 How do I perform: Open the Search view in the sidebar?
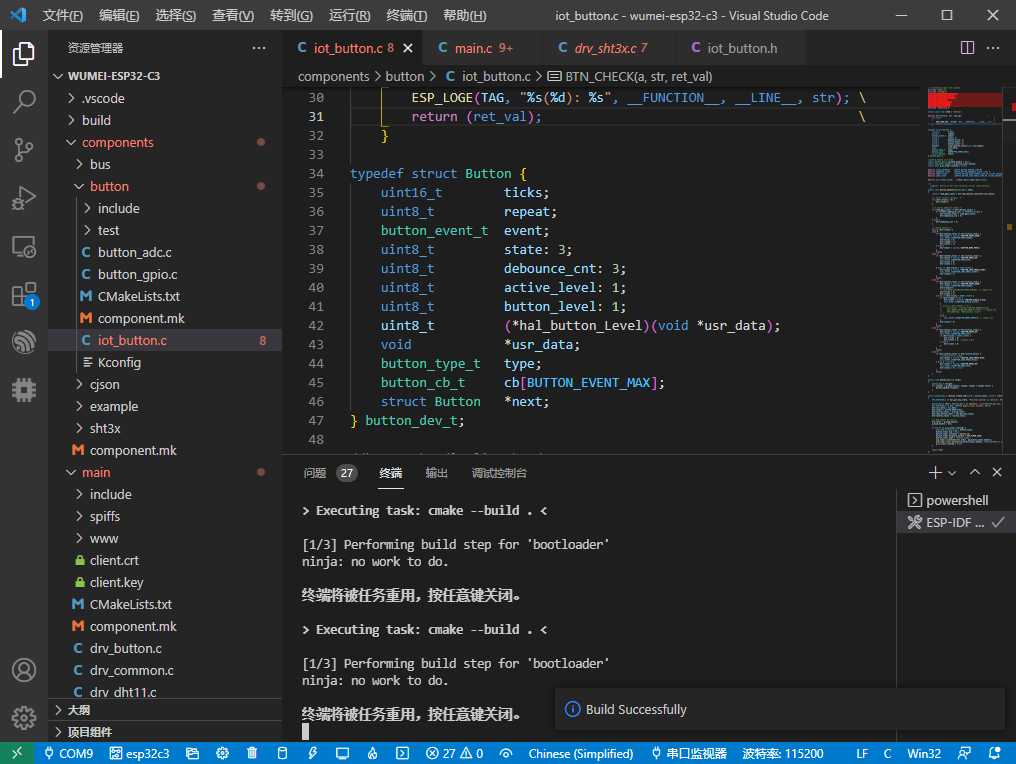click(24, 101)
